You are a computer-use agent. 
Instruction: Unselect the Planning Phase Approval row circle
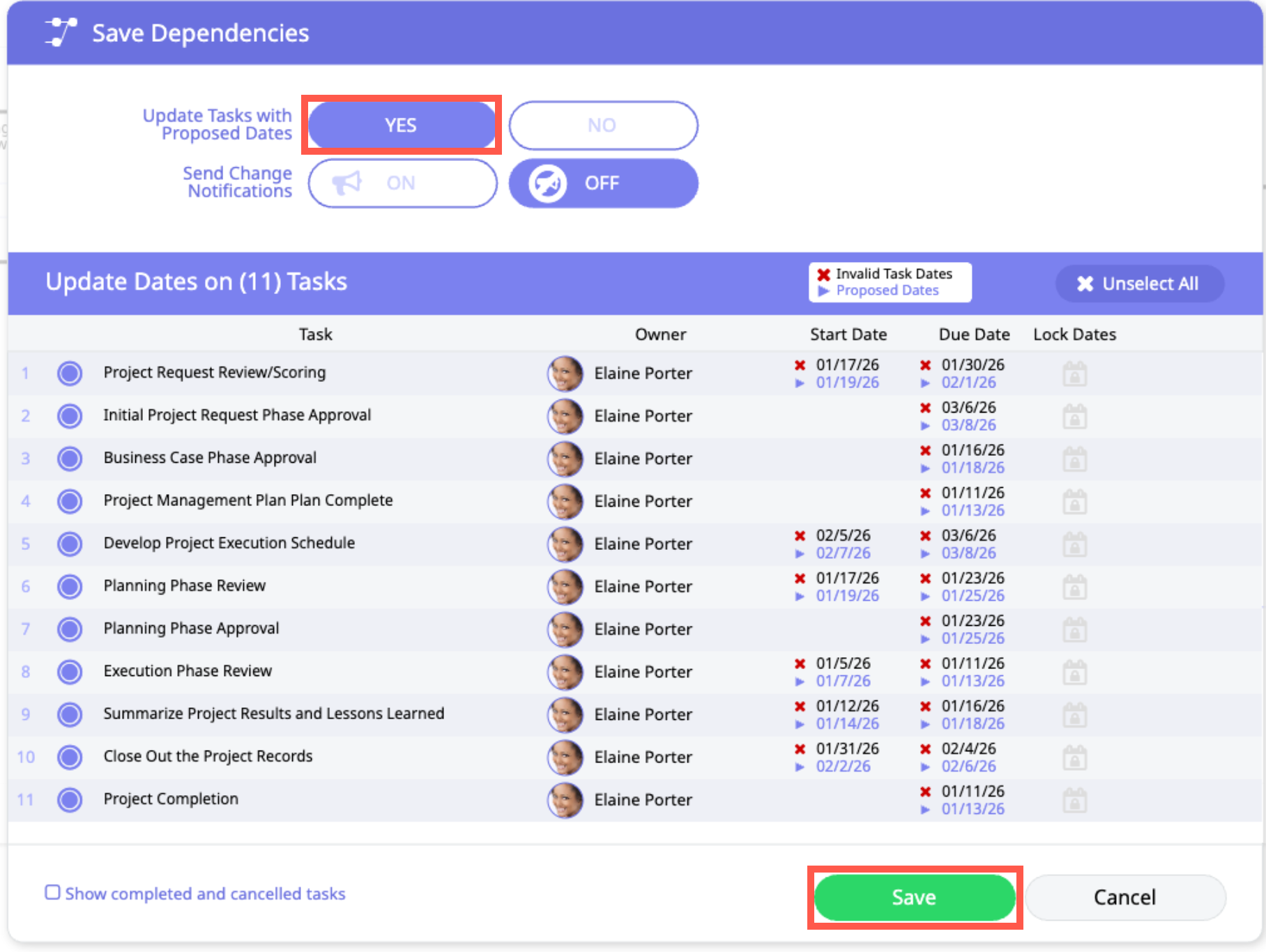coord(70,629)
